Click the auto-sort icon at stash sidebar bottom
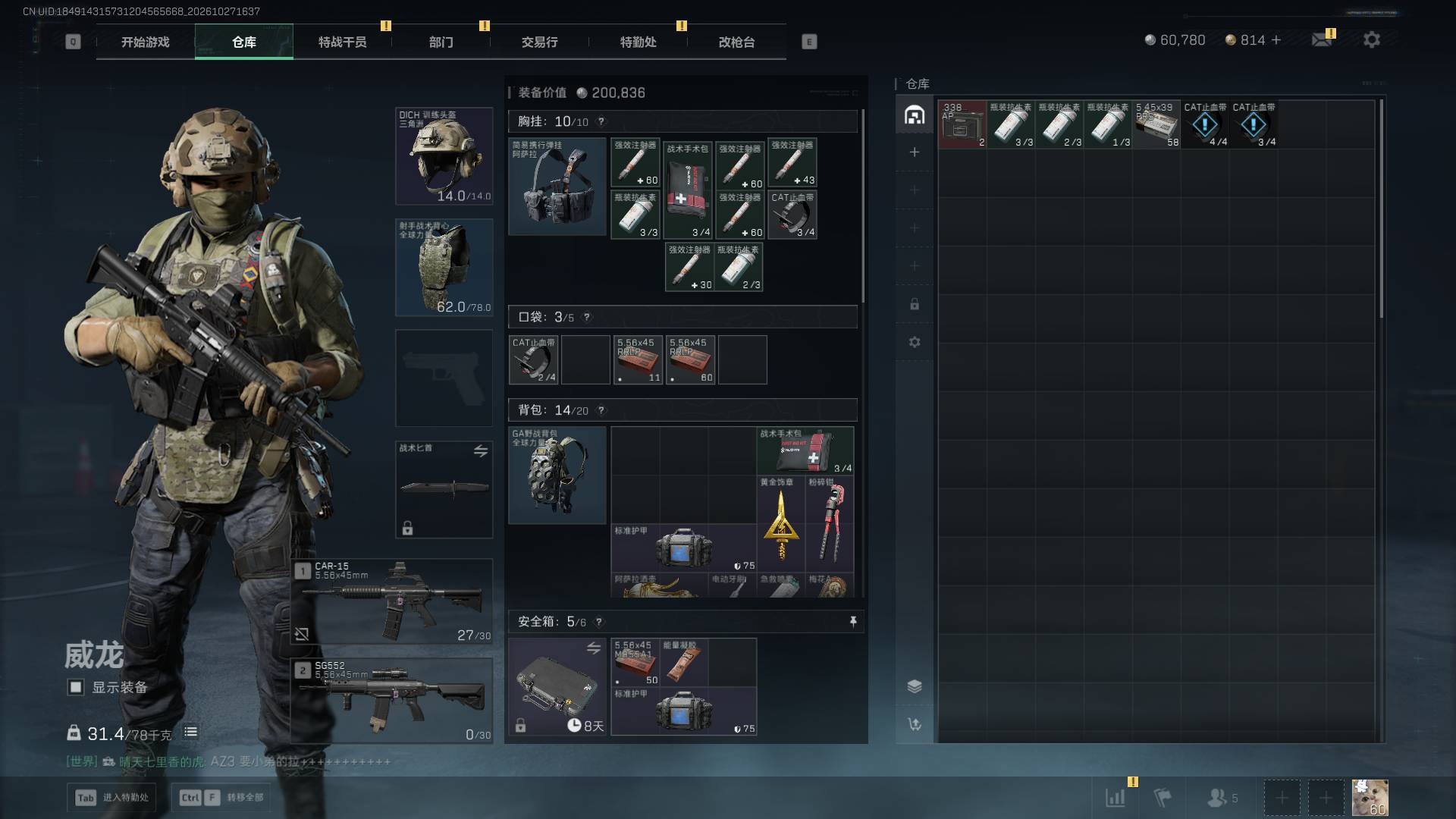 coord(915,724)
